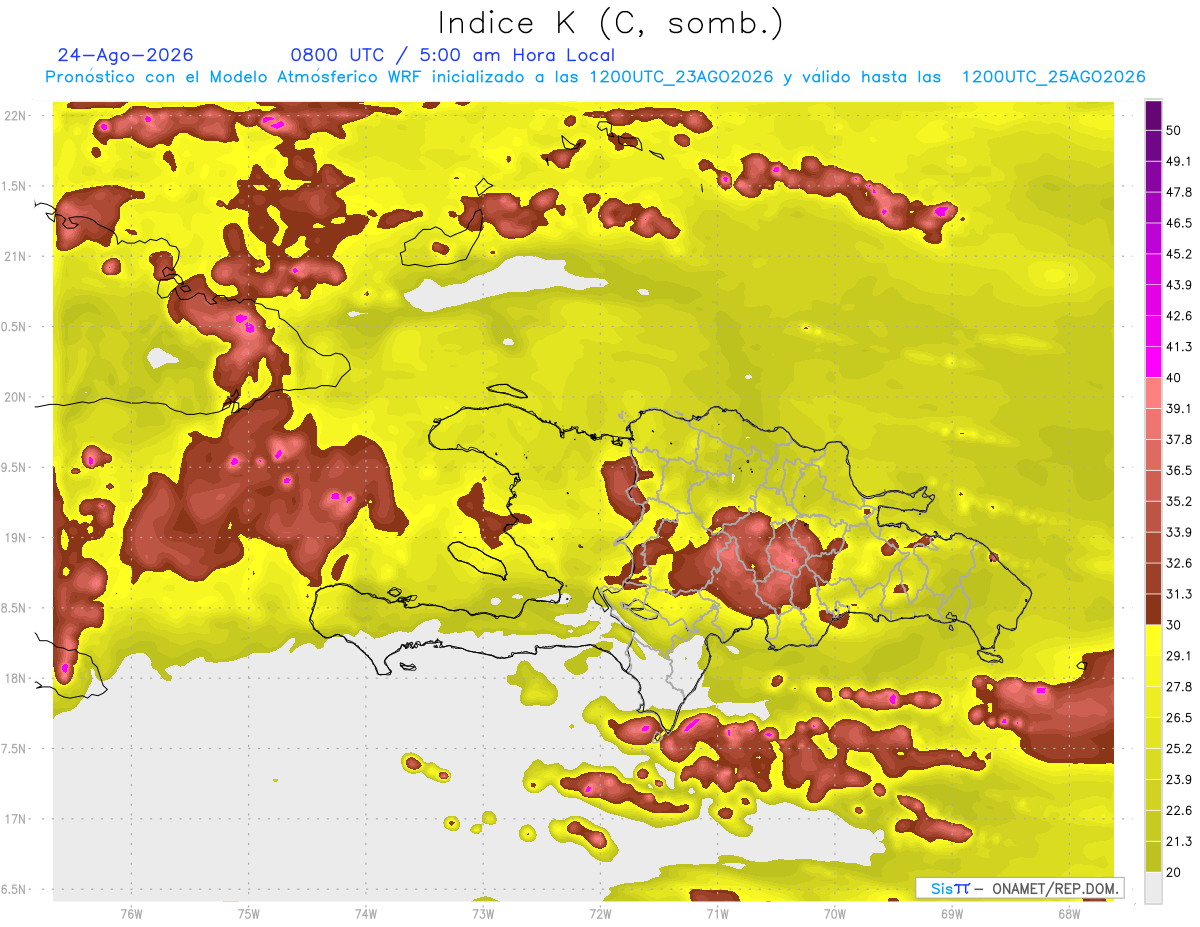Click the 73W longitude axis label

pyautogui.click(x=483, y=913)
